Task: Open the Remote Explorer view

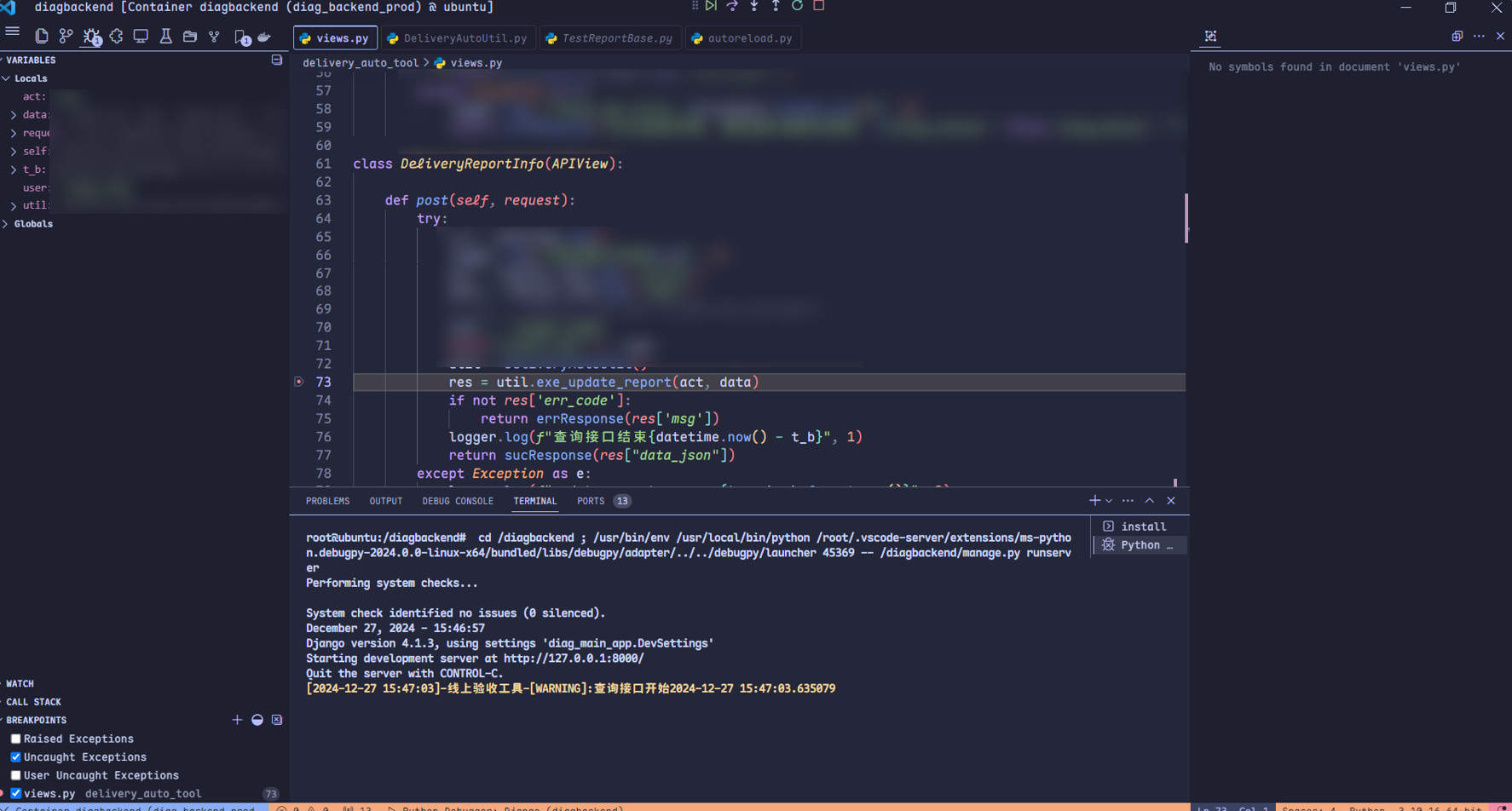Action: tap(141, 37)
